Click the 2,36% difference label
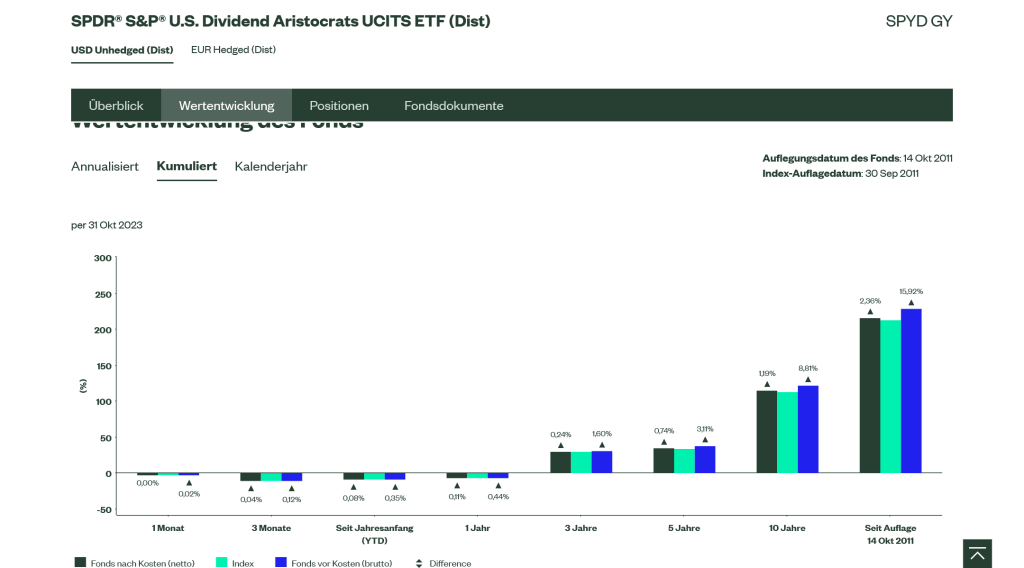Screen dimensions: 1024x568 click(870, 301)
